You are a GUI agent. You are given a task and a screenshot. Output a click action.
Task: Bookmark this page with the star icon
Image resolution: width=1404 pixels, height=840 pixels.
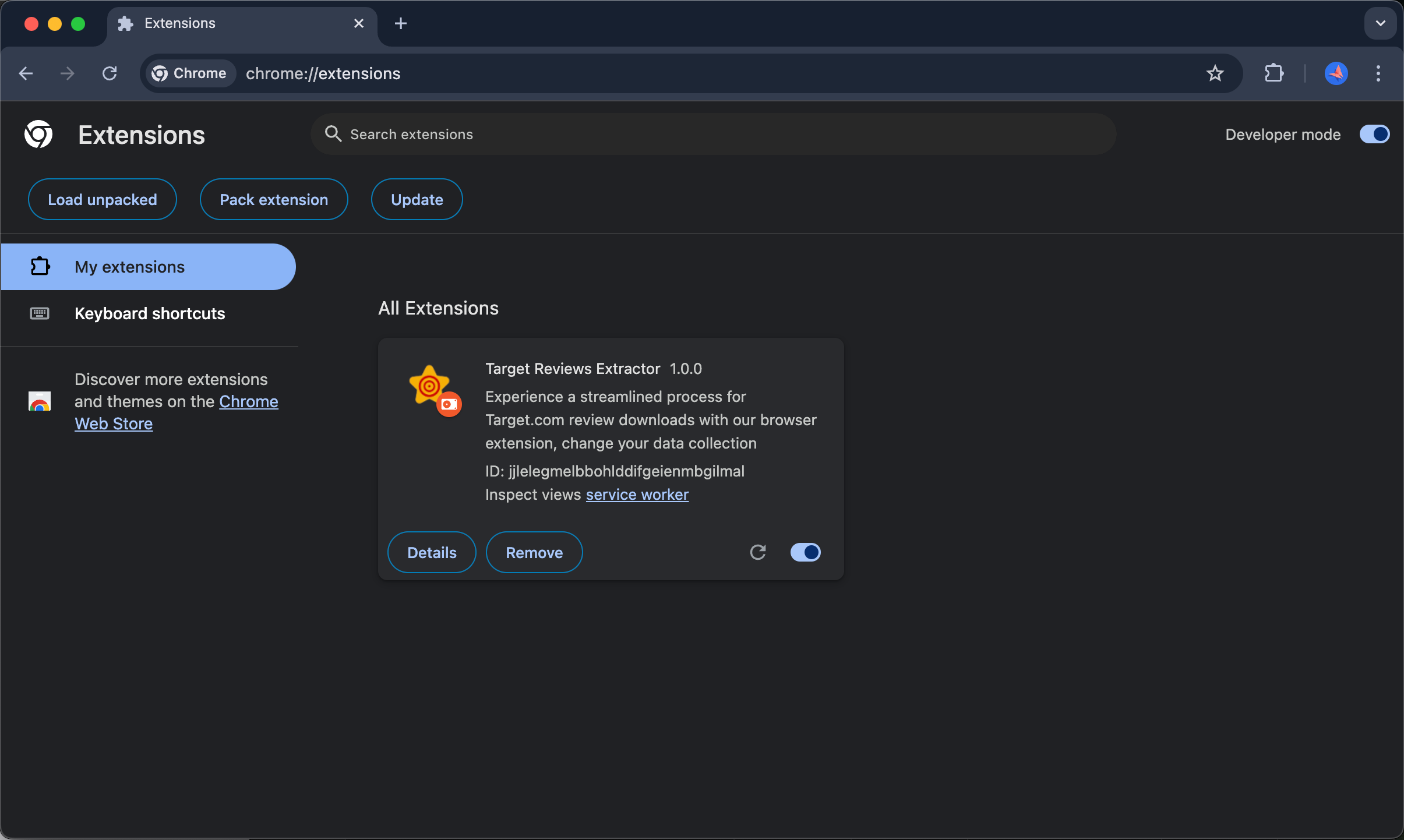tap(1215, 73)
